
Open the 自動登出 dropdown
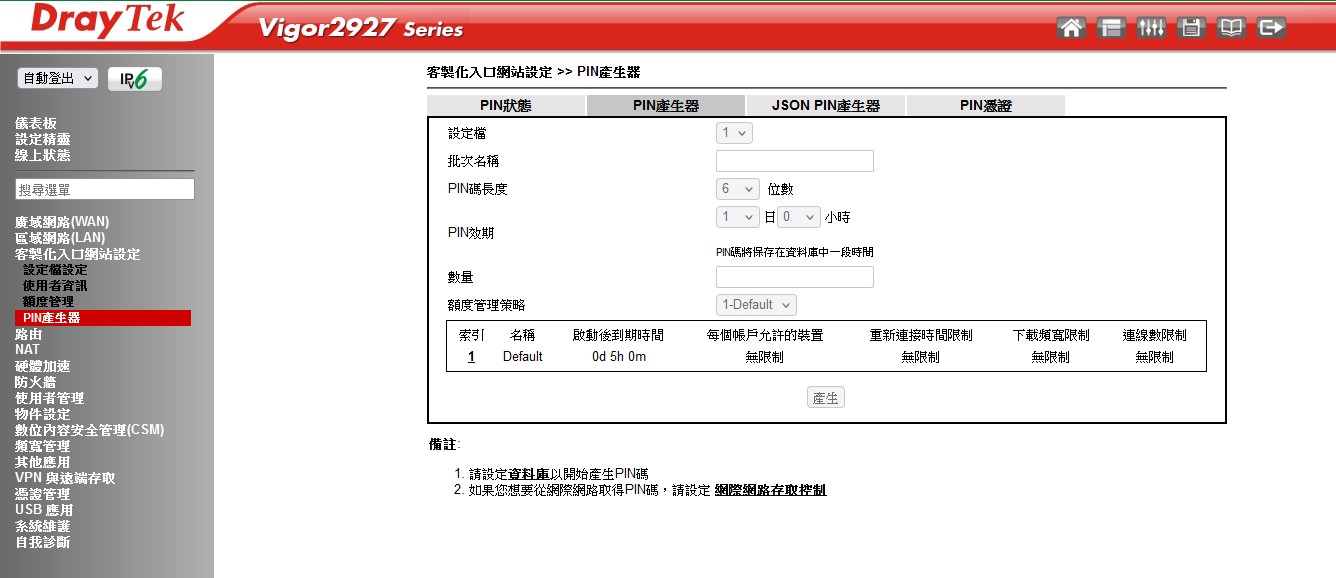(58, 78)
